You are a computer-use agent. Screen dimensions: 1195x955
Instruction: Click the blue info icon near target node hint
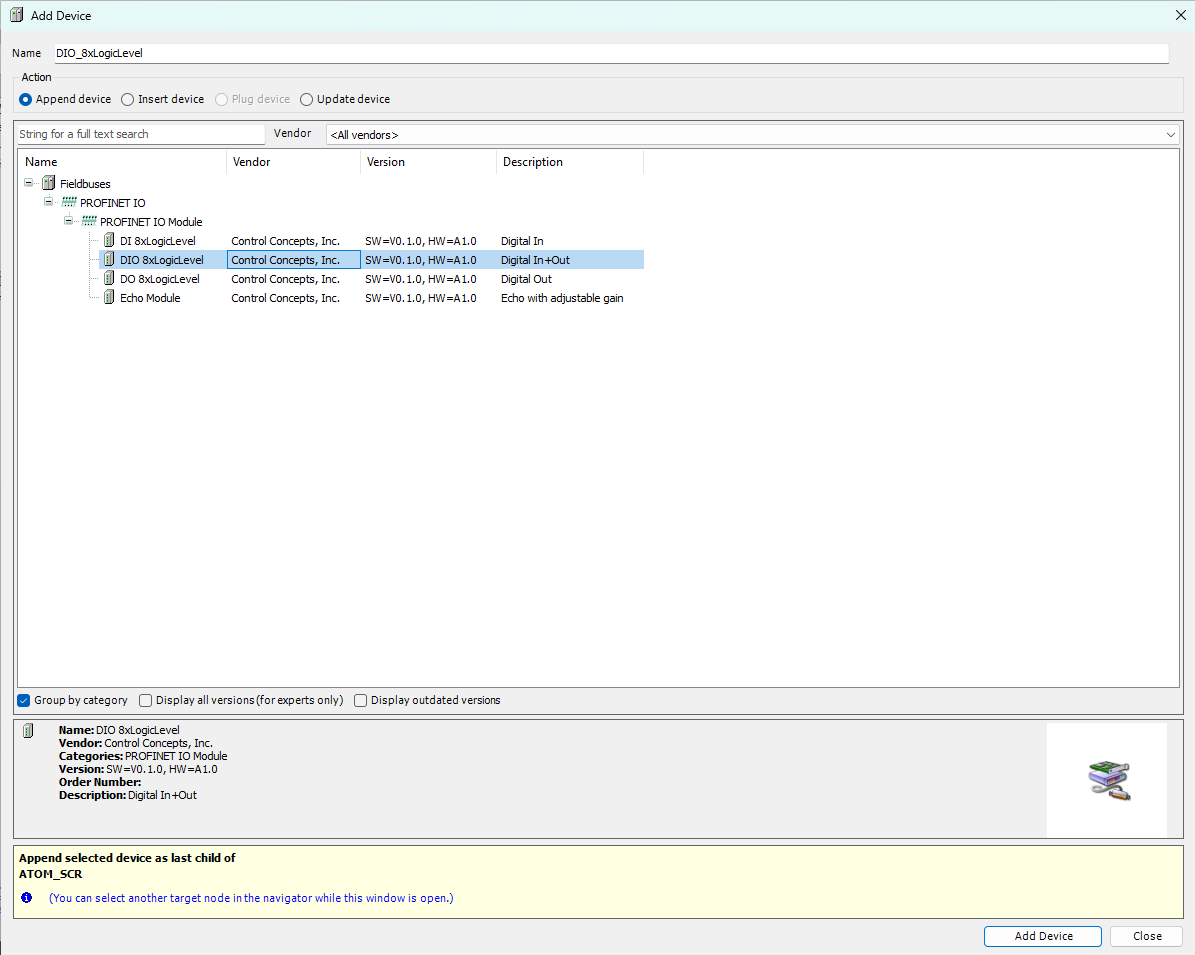25,897
